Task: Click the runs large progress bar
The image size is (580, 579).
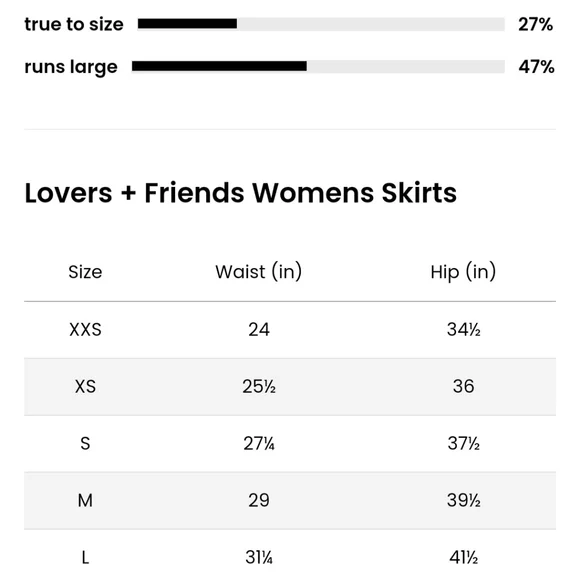Action: (x=318, y=66)
